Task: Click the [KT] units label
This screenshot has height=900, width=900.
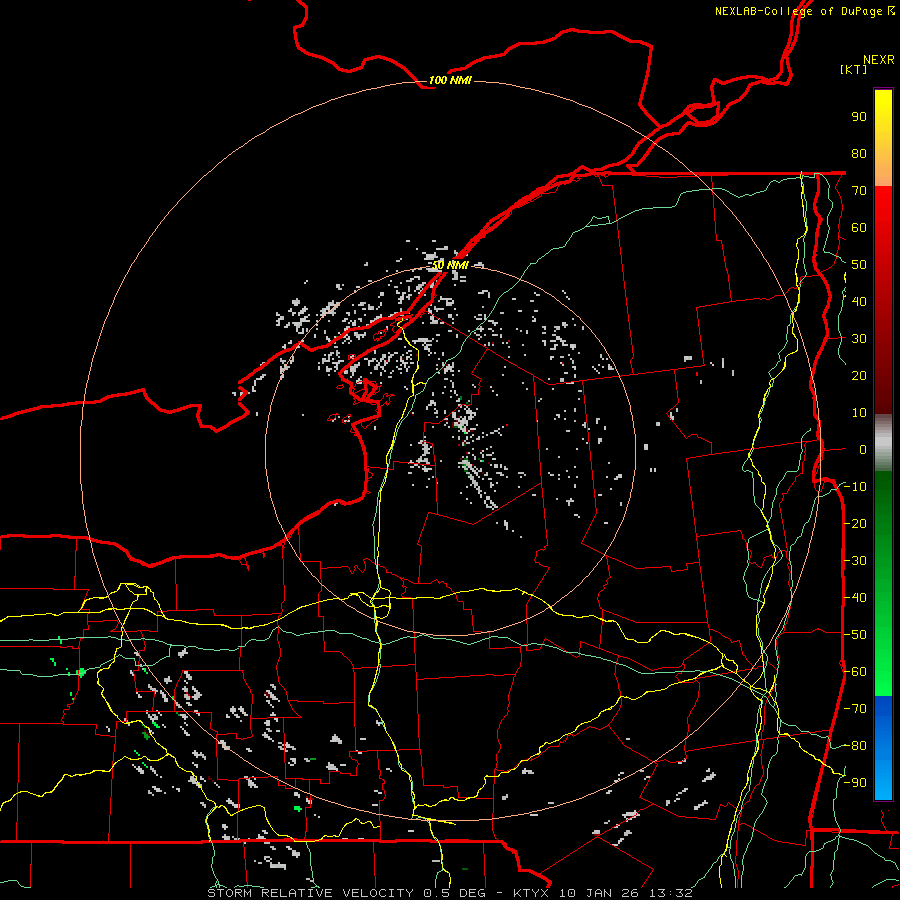Action: pos(854,69)
